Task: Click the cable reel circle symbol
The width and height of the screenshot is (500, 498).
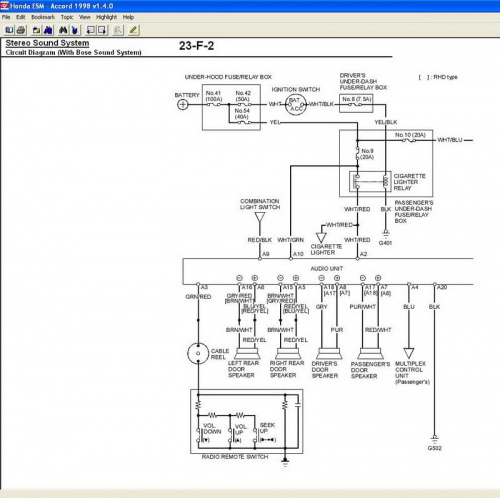Action: click(198, 353)
